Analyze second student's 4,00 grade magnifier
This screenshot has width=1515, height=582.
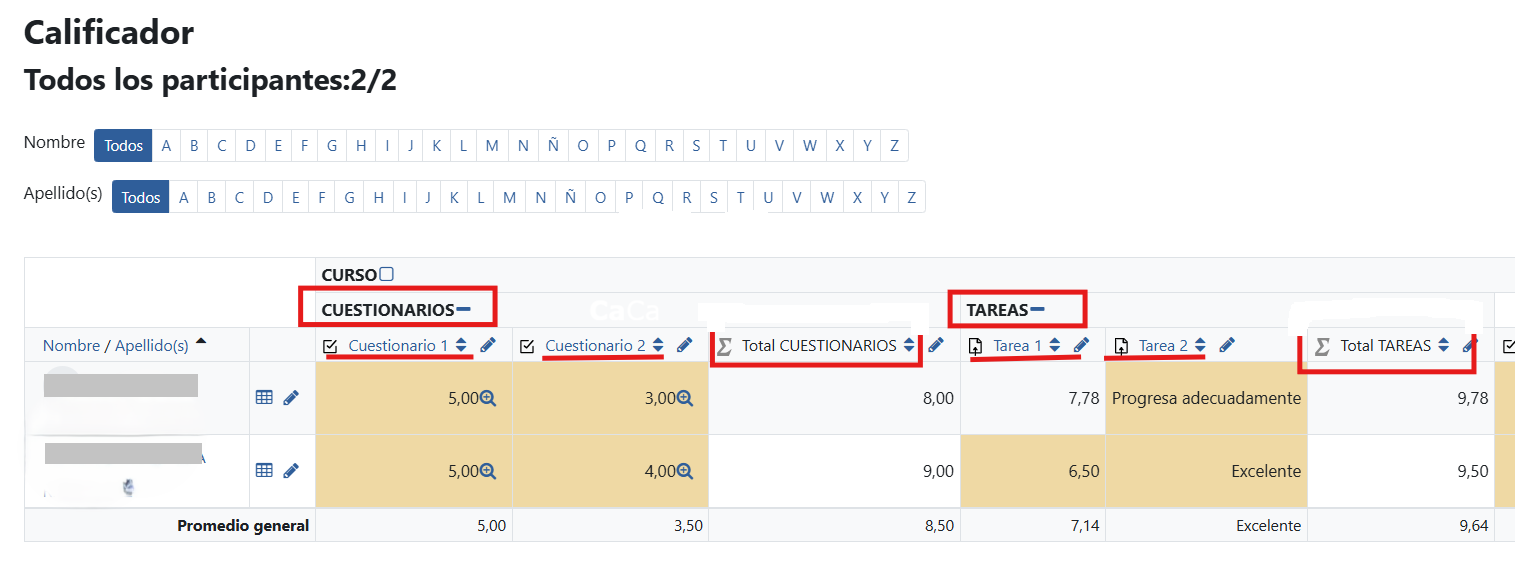tap(685, 470)
